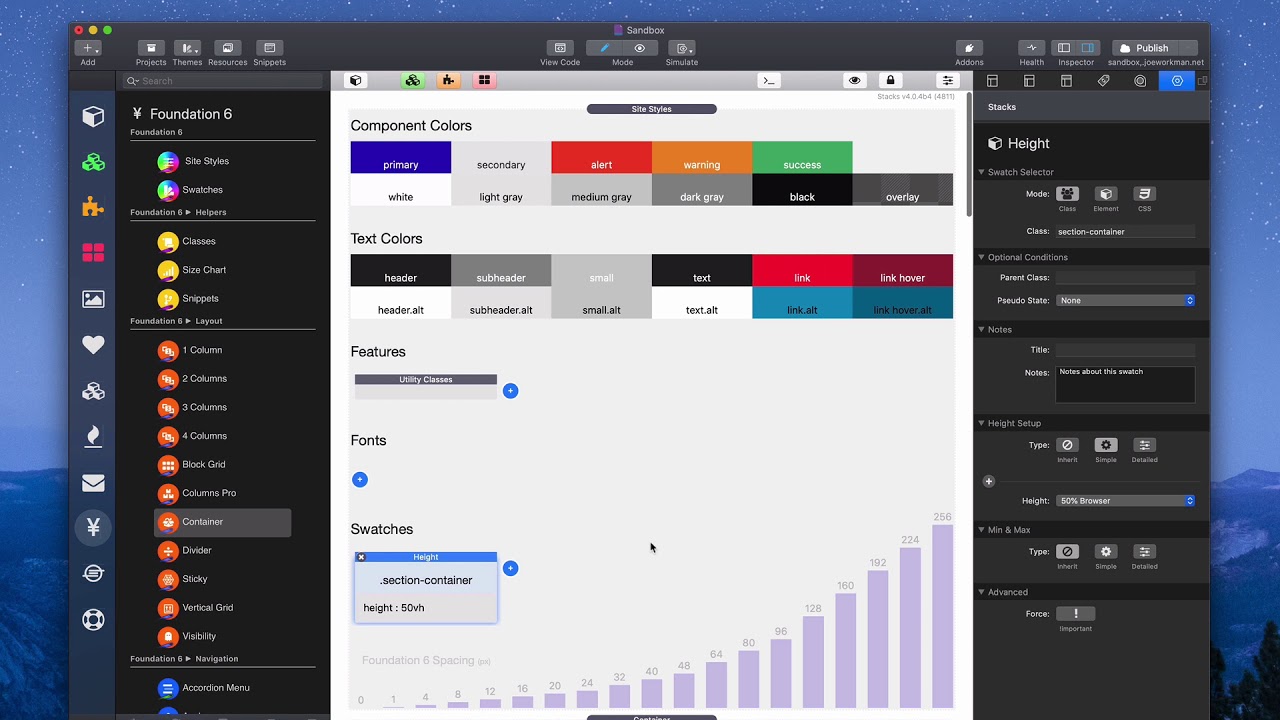Image resolution: width=1280 pixels, height=720 pixels.
Task: Click the plus button above Height field
Action: click(989, 482)
